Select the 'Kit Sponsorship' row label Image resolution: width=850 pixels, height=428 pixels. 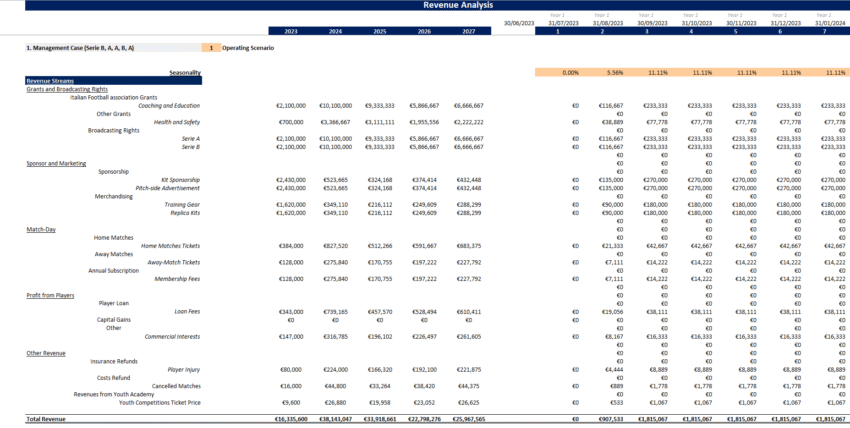click(181, 180)
